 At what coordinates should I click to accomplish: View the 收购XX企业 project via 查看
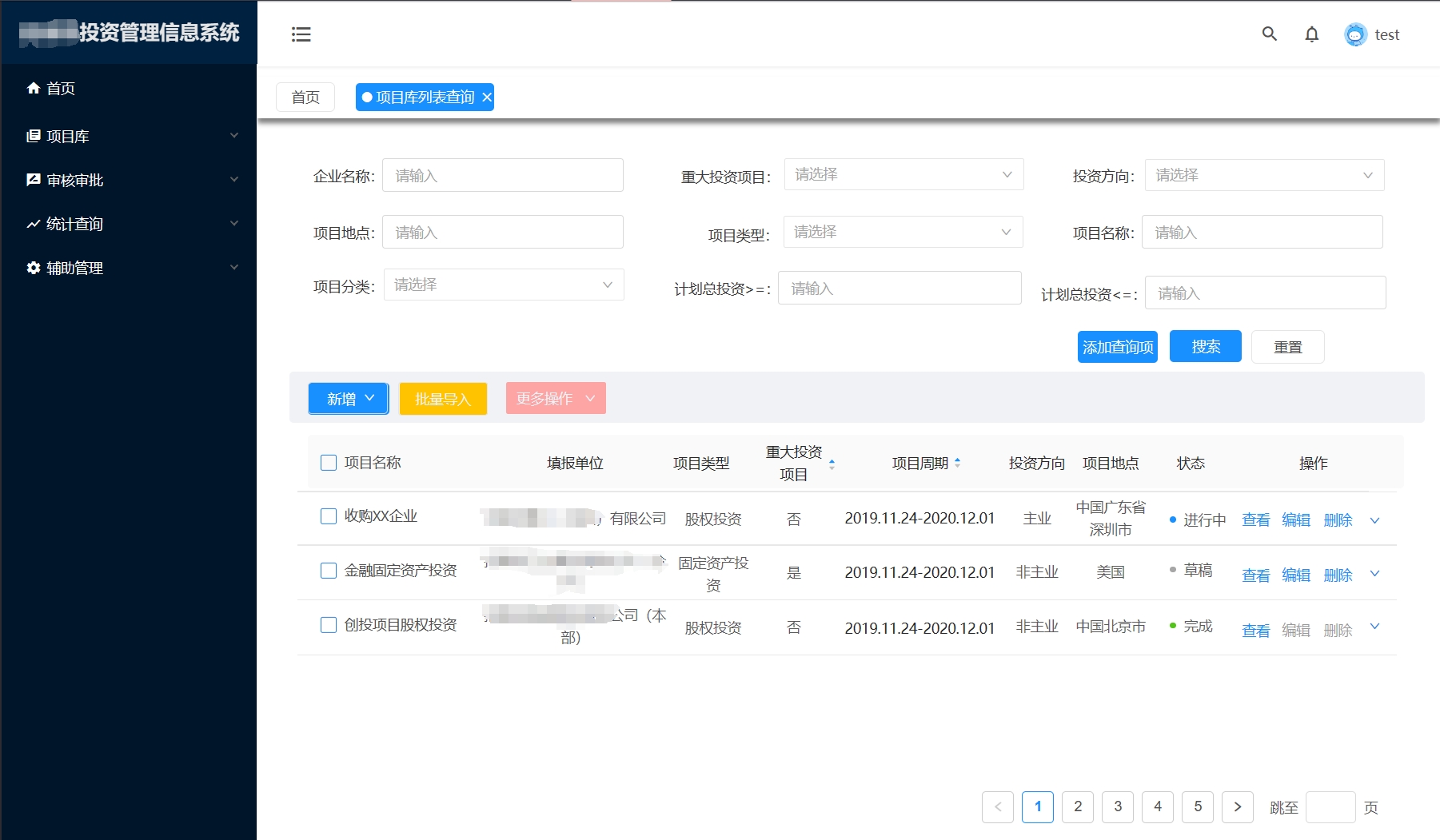[x=1256, y=520]
